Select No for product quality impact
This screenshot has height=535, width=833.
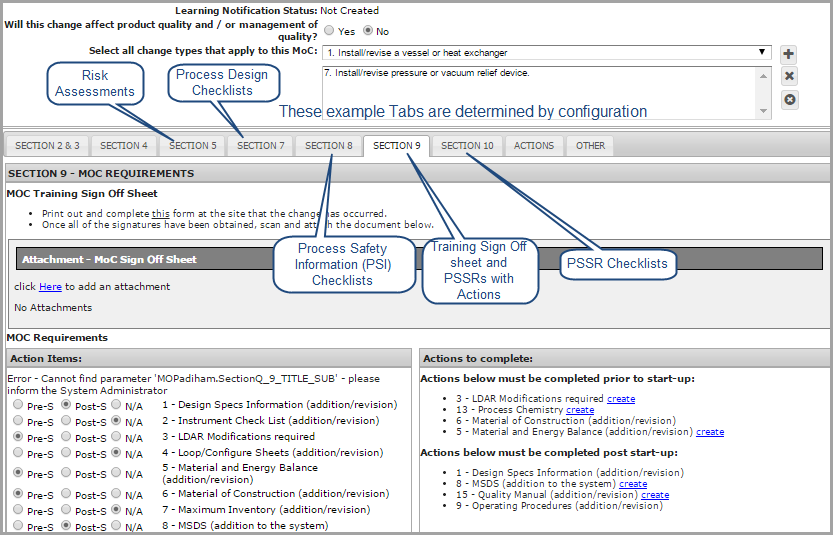point(368,31)
